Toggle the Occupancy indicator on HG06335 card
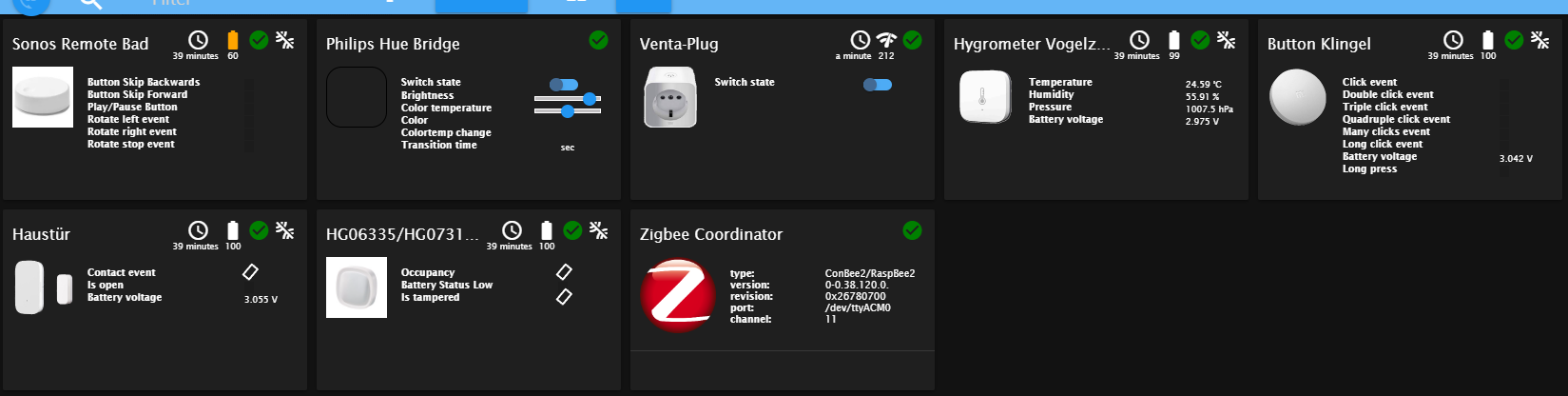Viewport: 1568px width, 396px height. [x=564, y=272]
